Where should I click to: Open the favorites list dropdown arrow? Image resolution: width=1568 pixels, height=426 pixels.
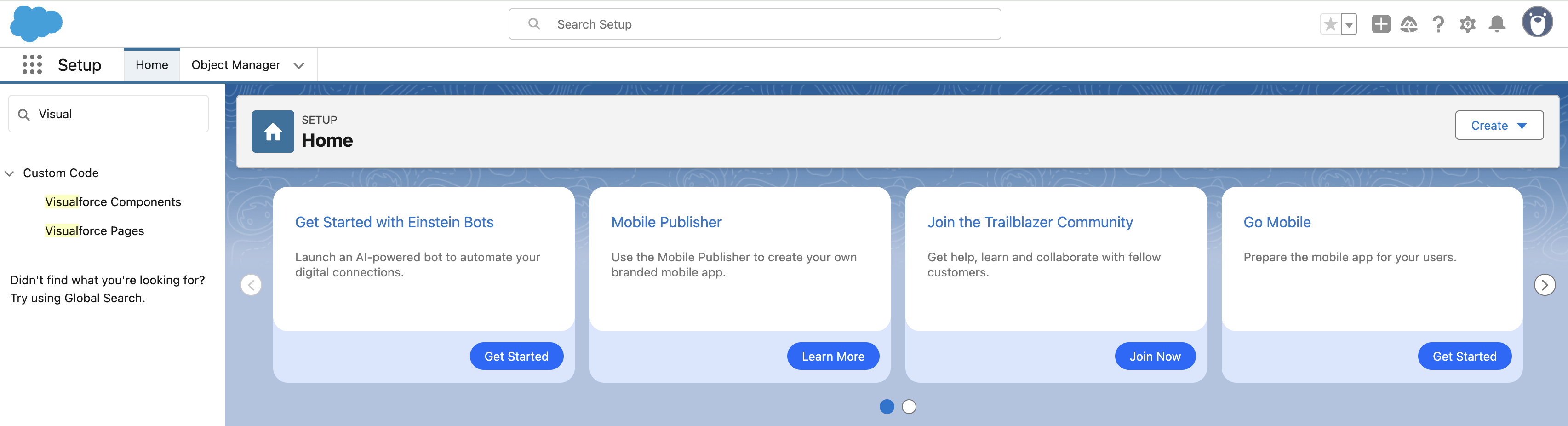1349,24
